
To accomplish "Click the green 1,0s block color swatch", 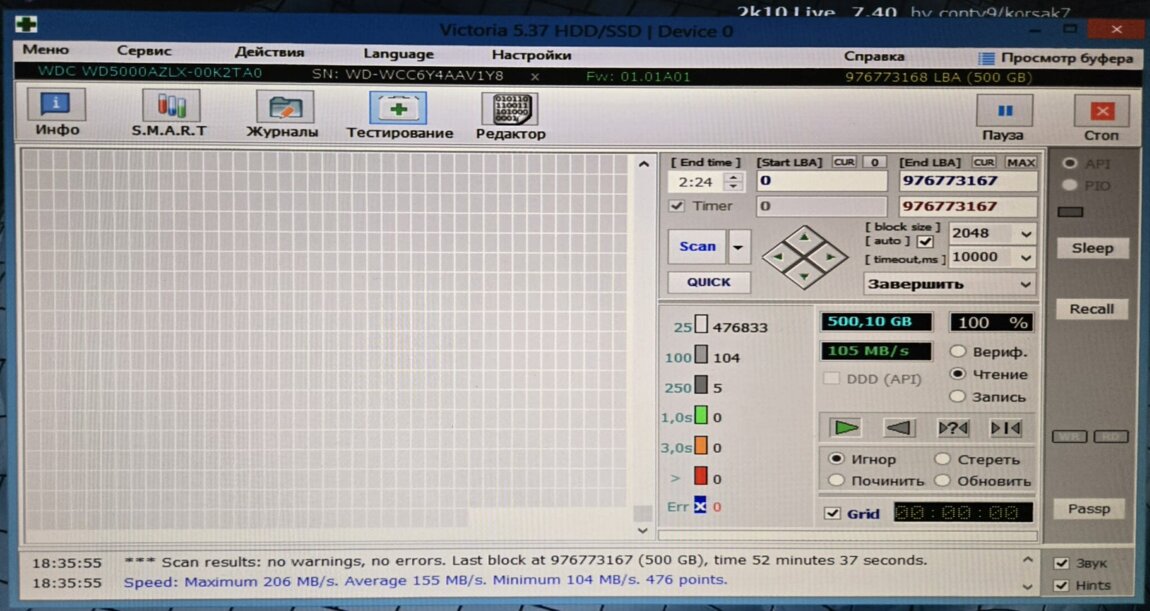I will click(701, 415).
